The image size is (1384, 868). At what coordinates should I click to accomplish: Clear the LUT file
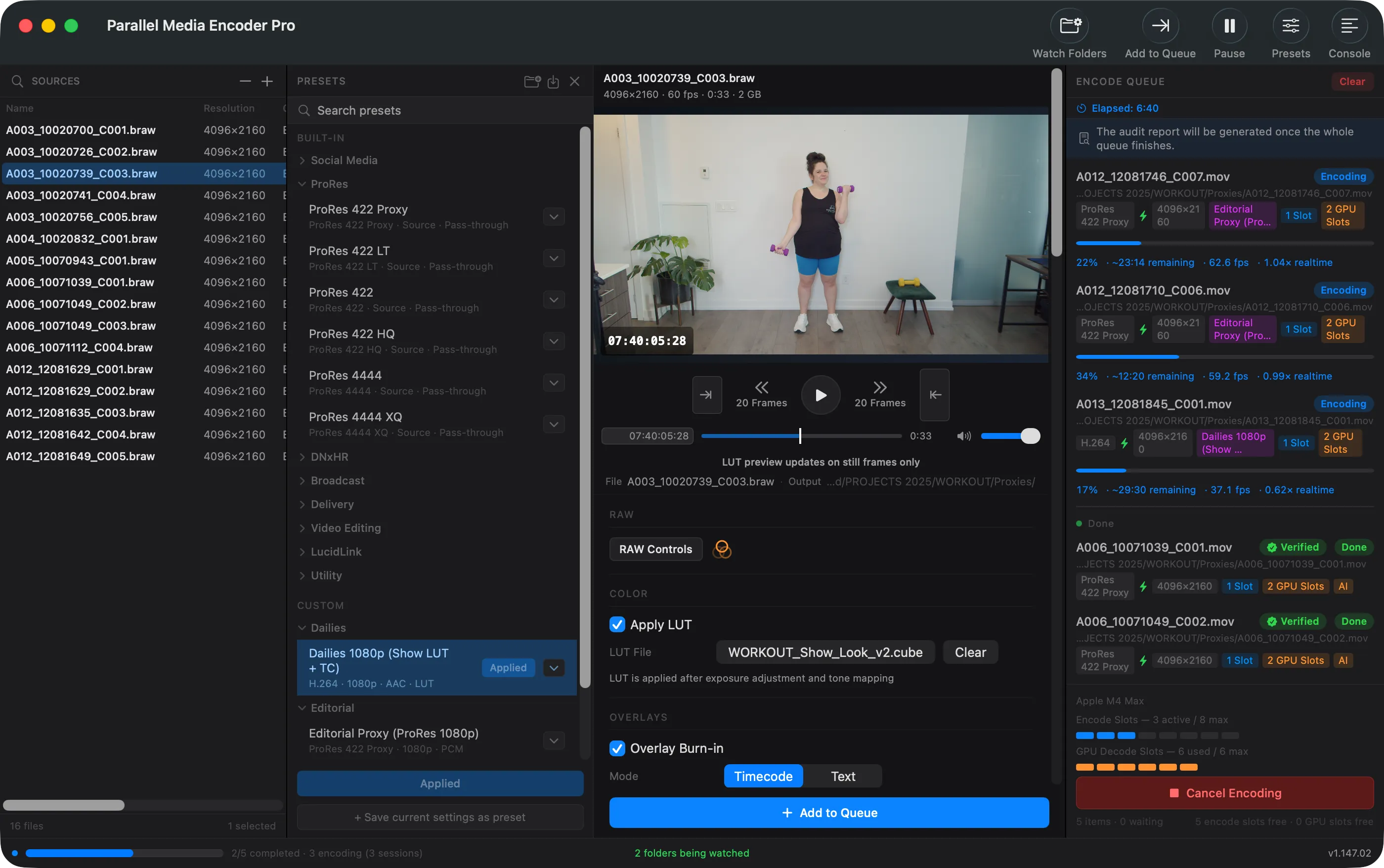click(970, 652)
